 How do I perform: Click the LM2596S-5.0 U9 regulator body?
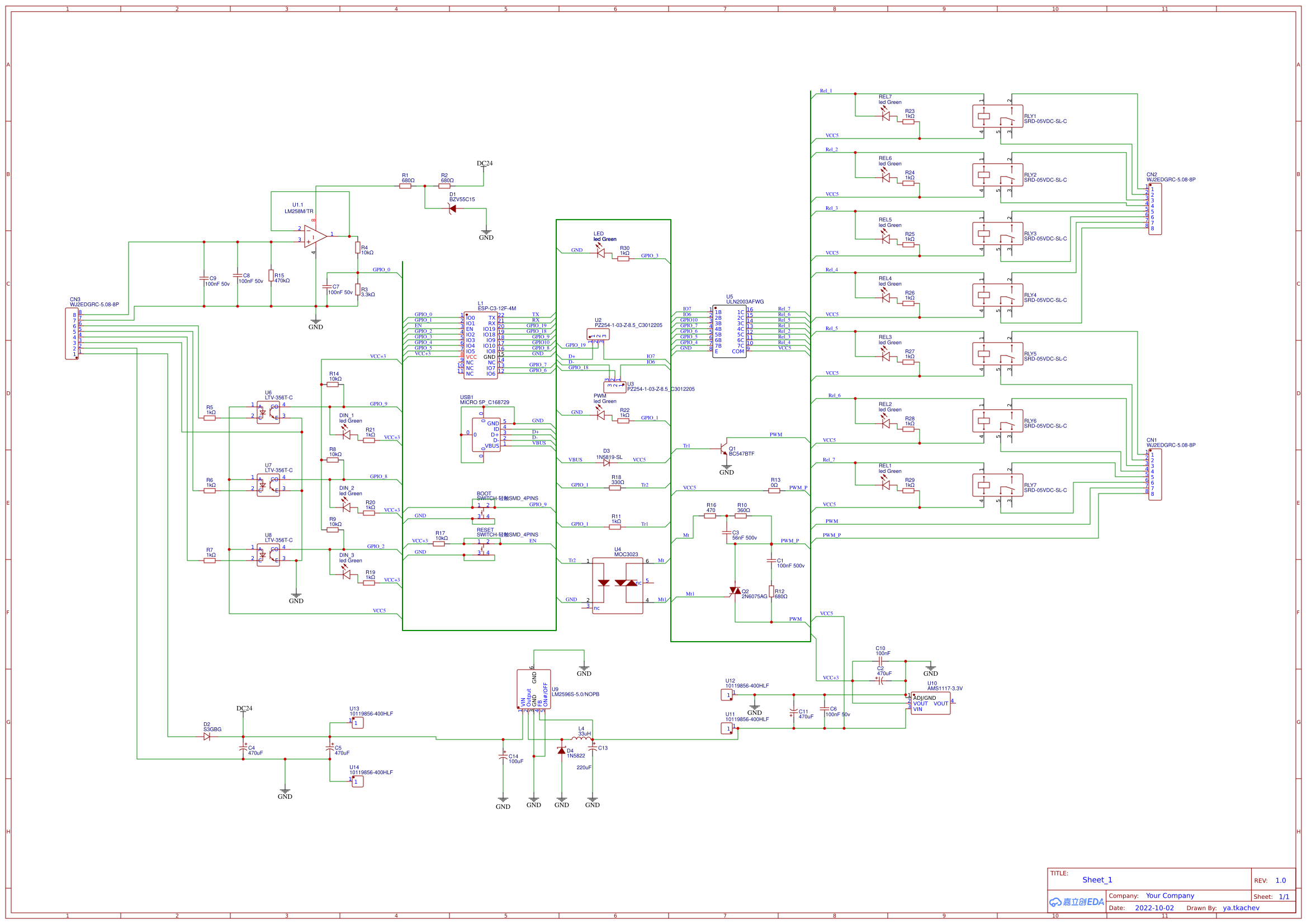click(x=533, y=689)
